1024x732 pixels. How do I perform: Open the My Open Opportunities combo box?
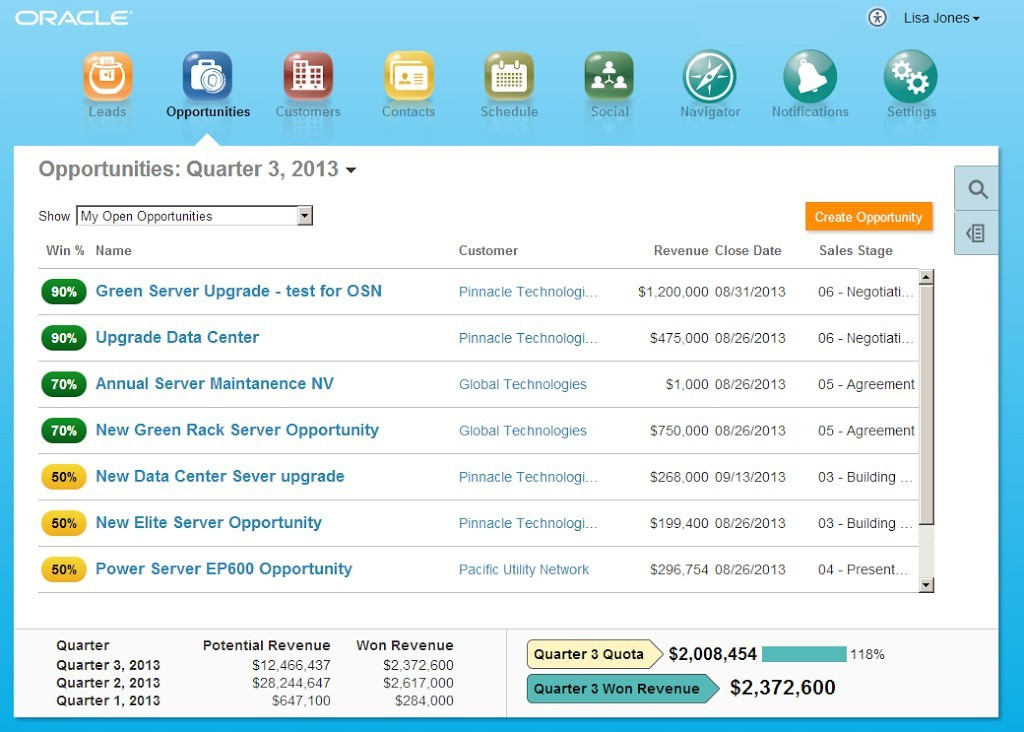195,216
